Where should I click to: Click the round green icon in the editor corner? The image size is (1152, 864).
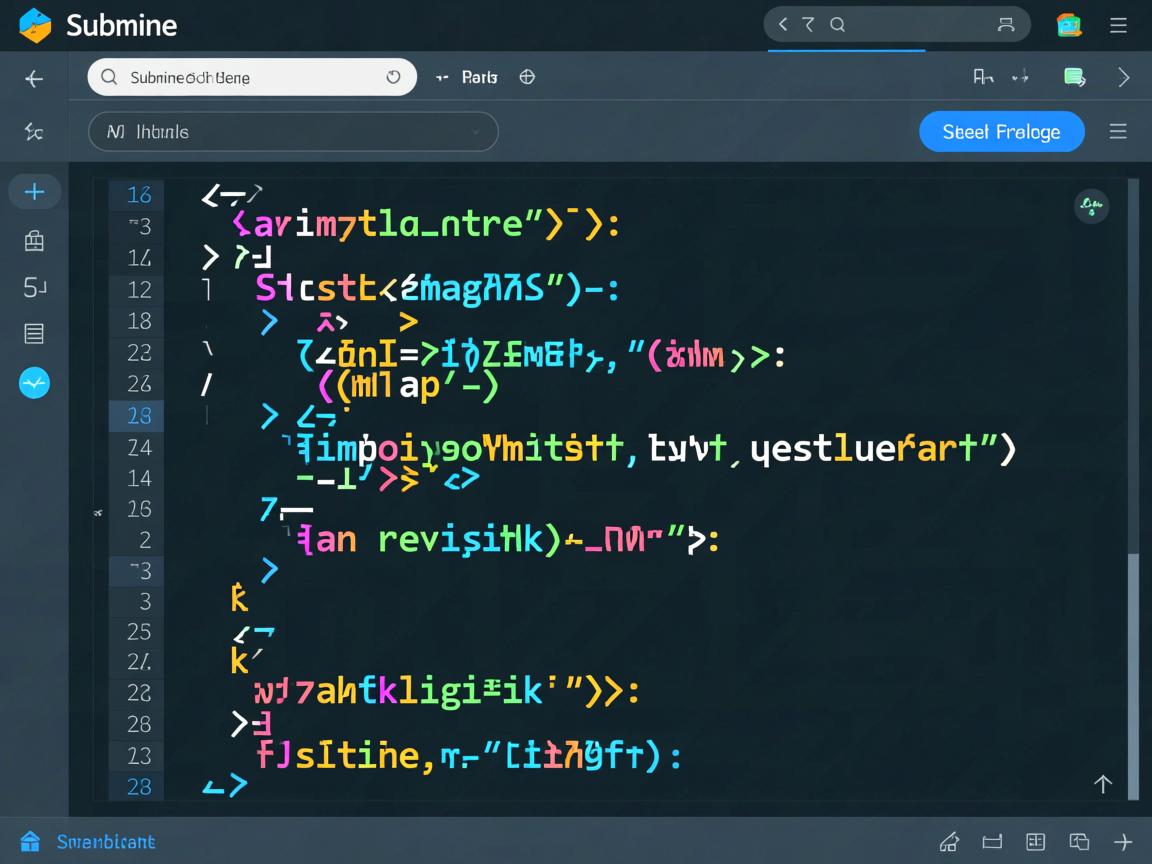pos(1090,206)
